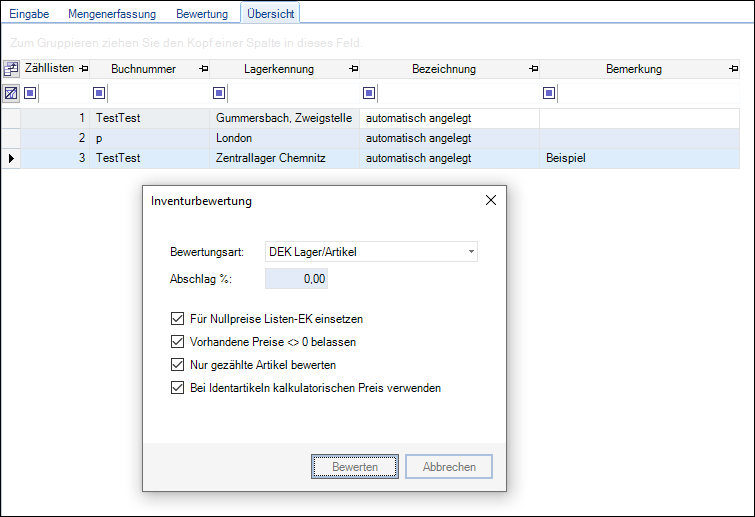The image size is (755, 517).
Task: Toggle 'Für Nullpreise Listen-EK einsetzen' checkbox
Action: [178, 319]
